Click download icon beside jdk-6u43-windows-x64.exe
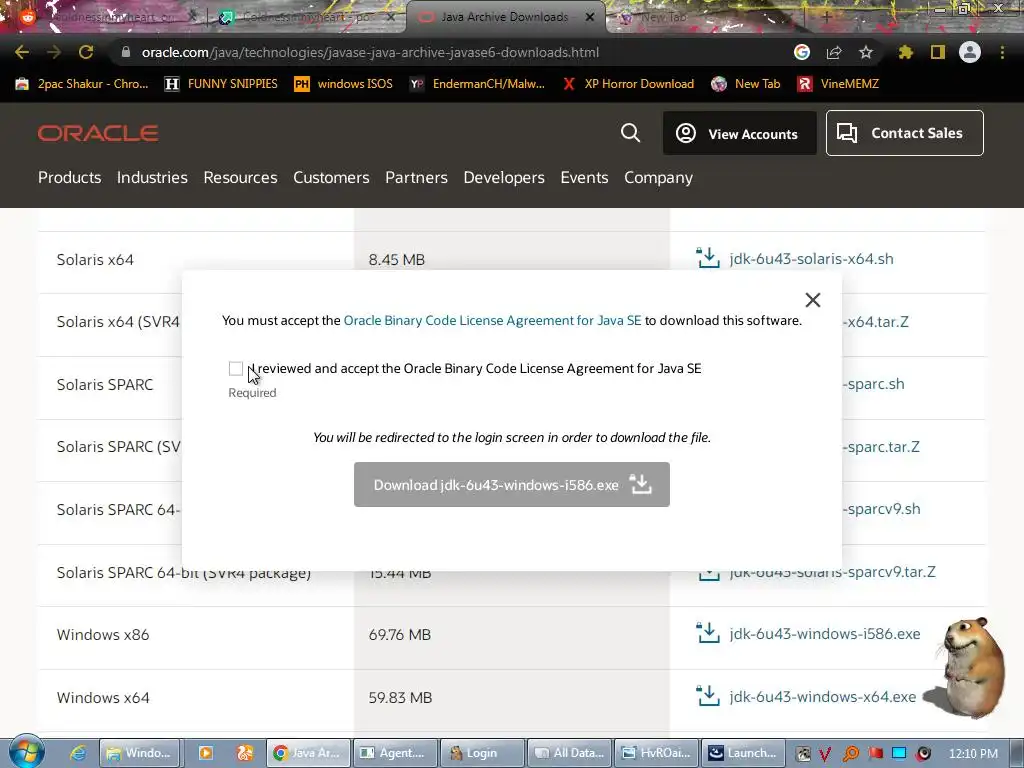The height and width of the screenshot is (768, 1024). pyautogui.click(x=708, y=696)
